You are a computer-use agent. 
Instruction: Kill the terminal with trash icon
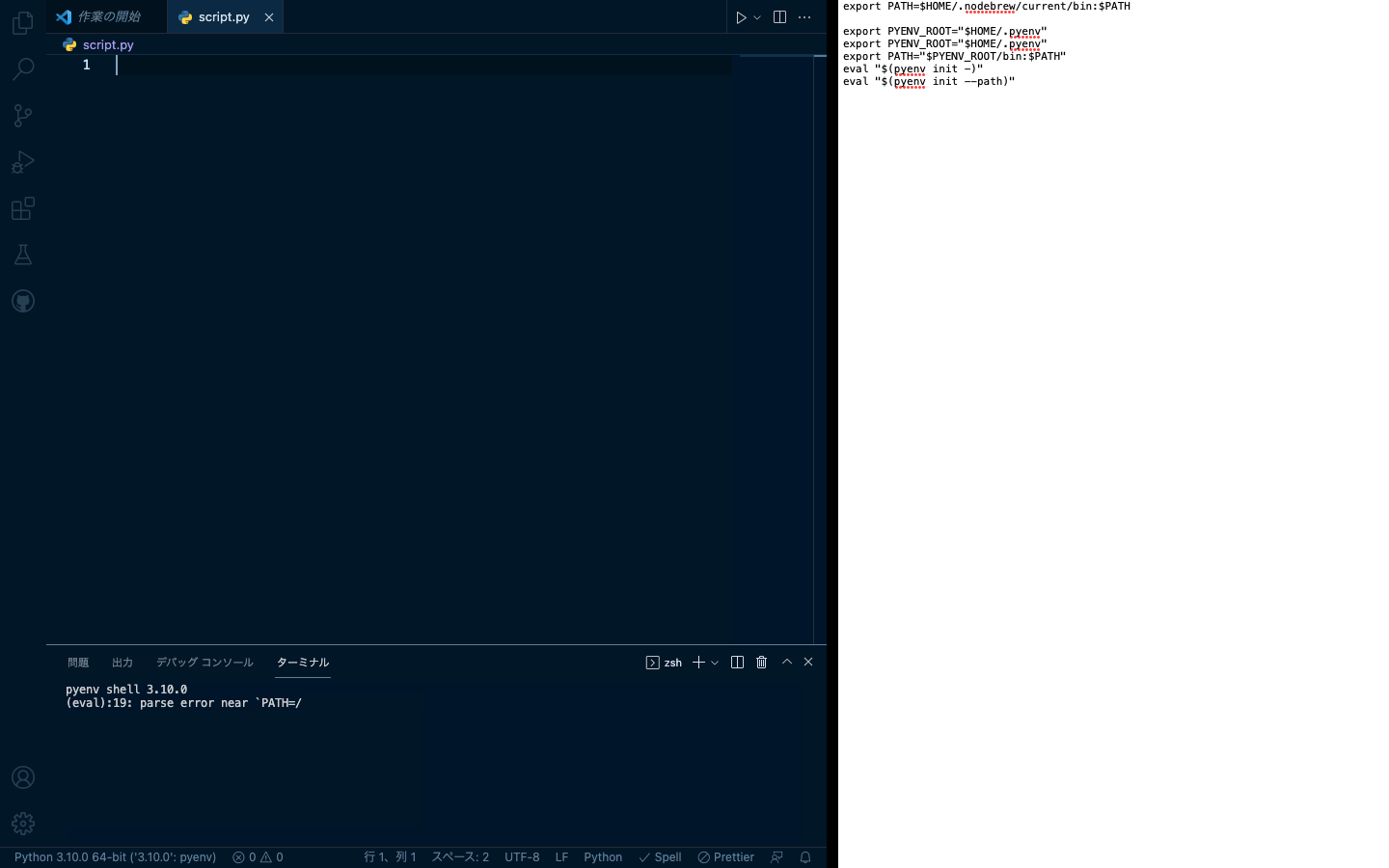tap(761, 663)
